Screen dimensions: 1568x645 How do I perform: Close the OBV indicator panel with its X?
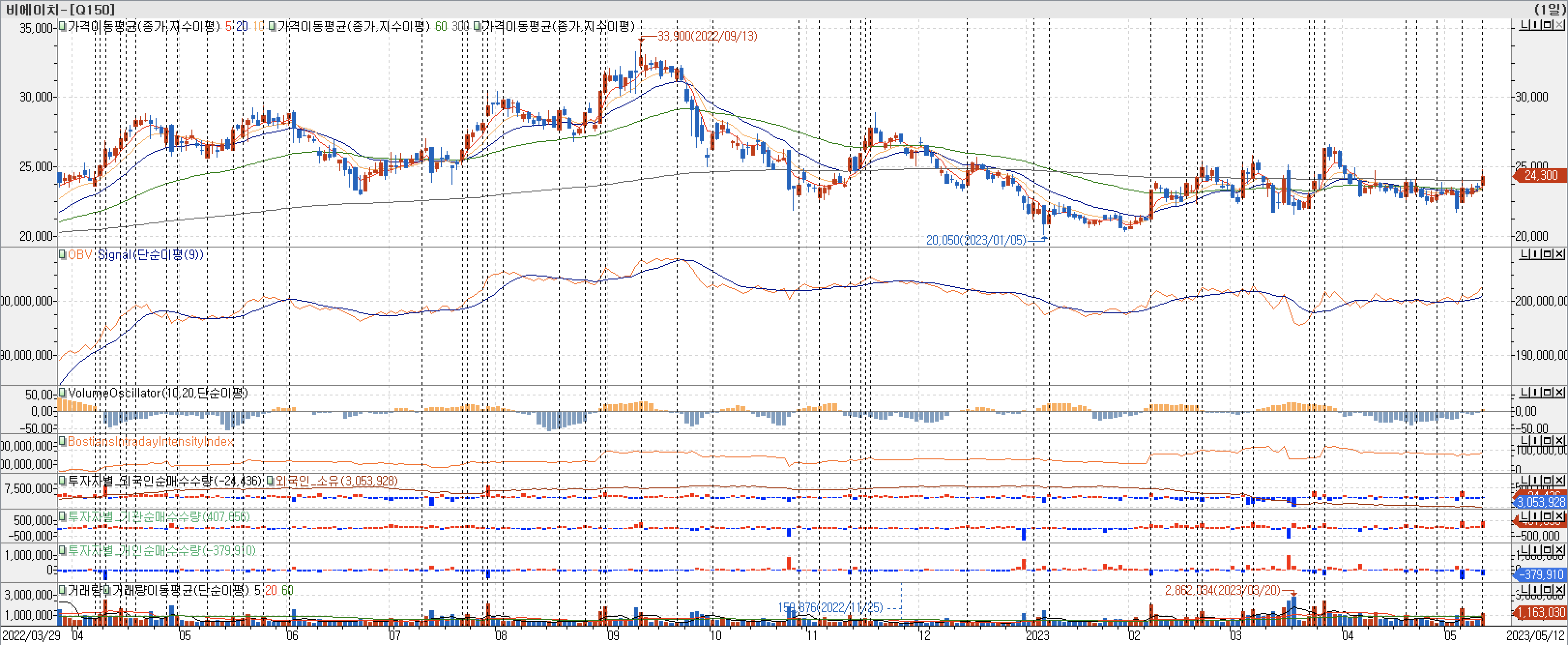[x=1559, y=254]
